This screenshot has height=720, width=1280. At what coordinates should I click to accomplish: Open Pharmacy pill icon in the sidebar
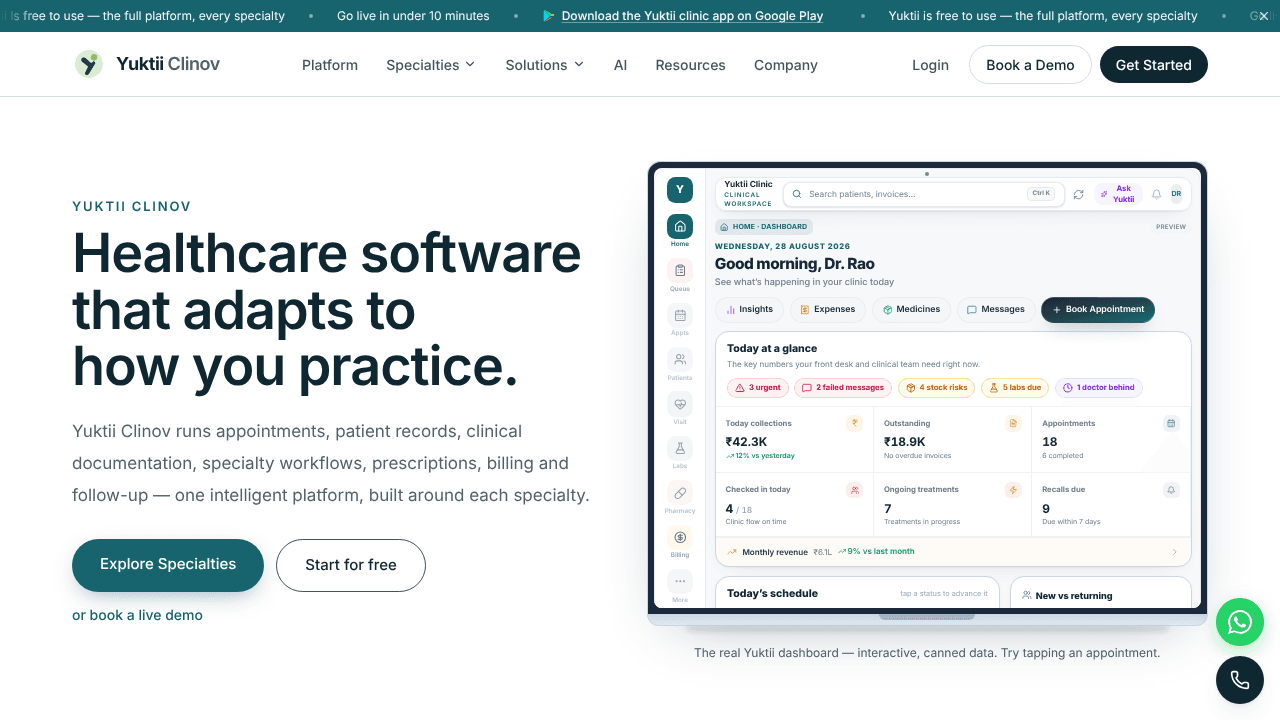tap(680, 493)
